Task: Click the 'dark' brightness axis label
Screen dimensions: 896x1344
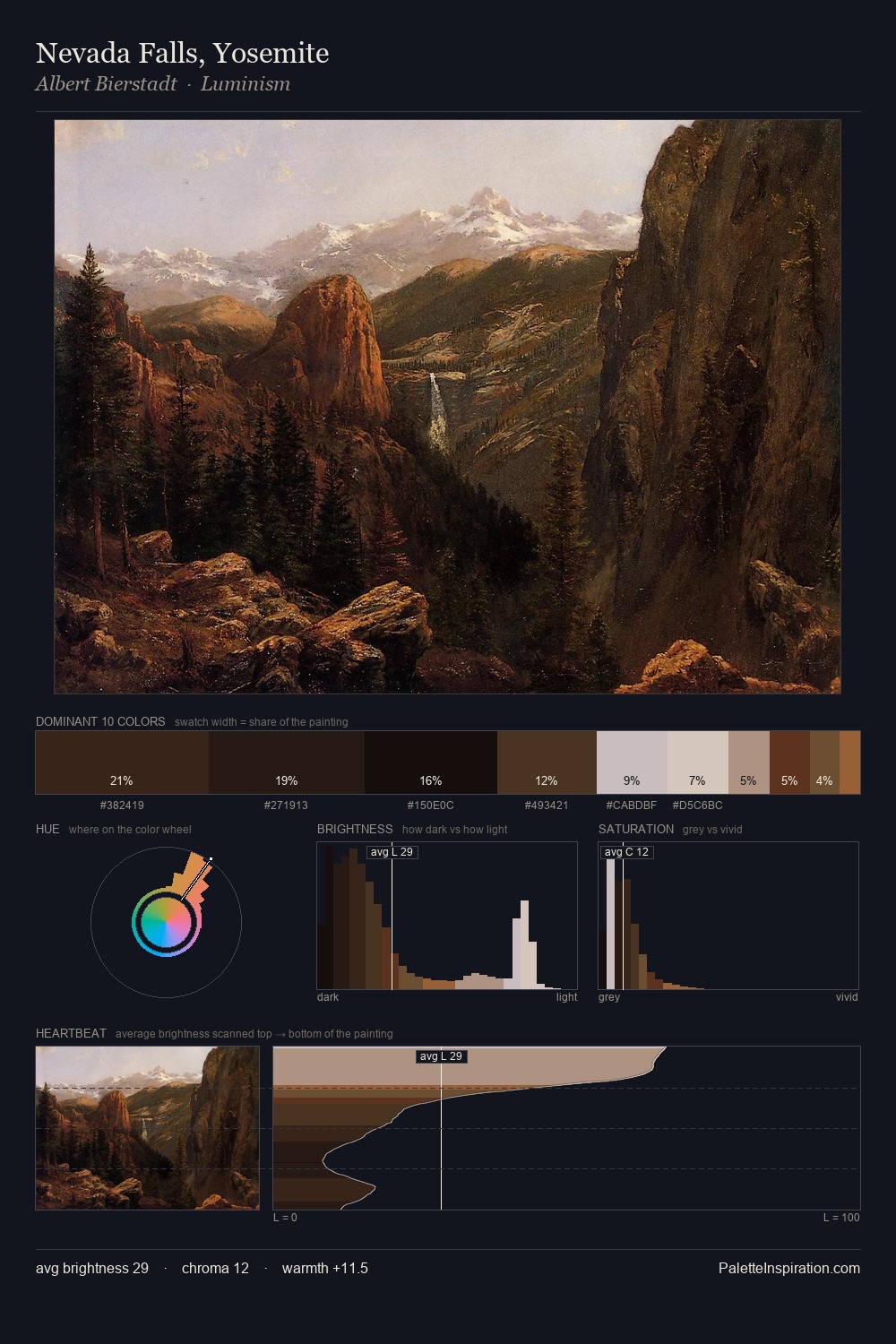Action: [x=328, y=997]
